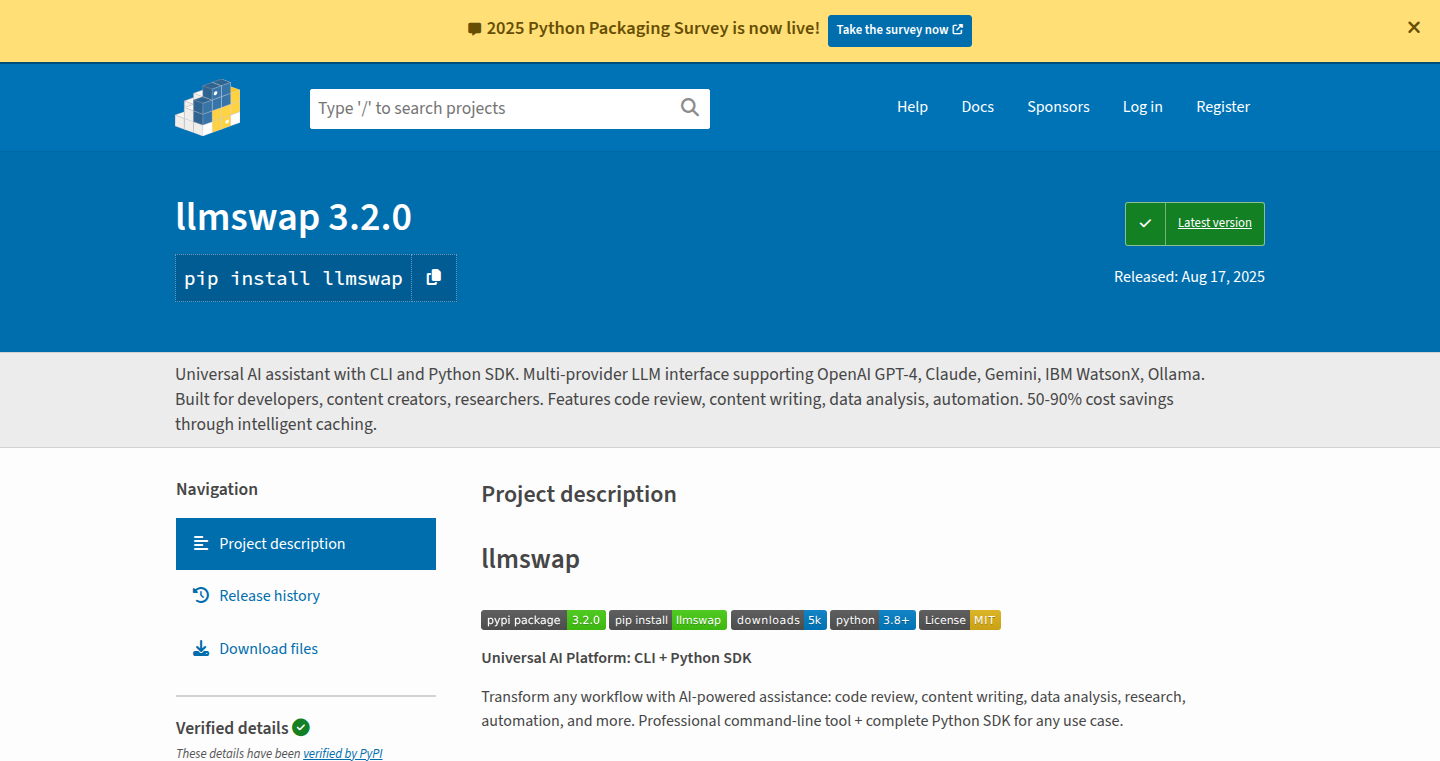Click the Project description heading
1440x761 pixels.
click(579, 494)
